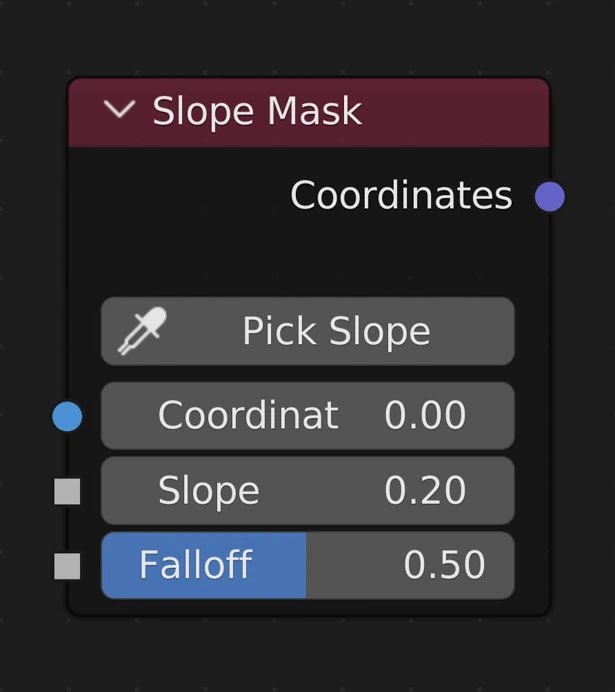Image resolution: width=615 pixels, height=692 pixels.
Task: Select the Slope value field
Action: 307,491
